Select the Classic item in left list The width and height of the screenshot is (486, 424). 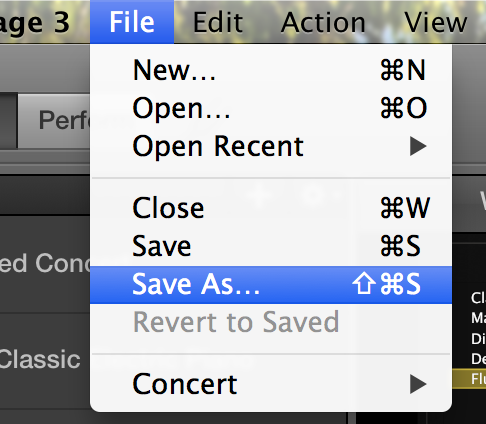pos(45,361)
